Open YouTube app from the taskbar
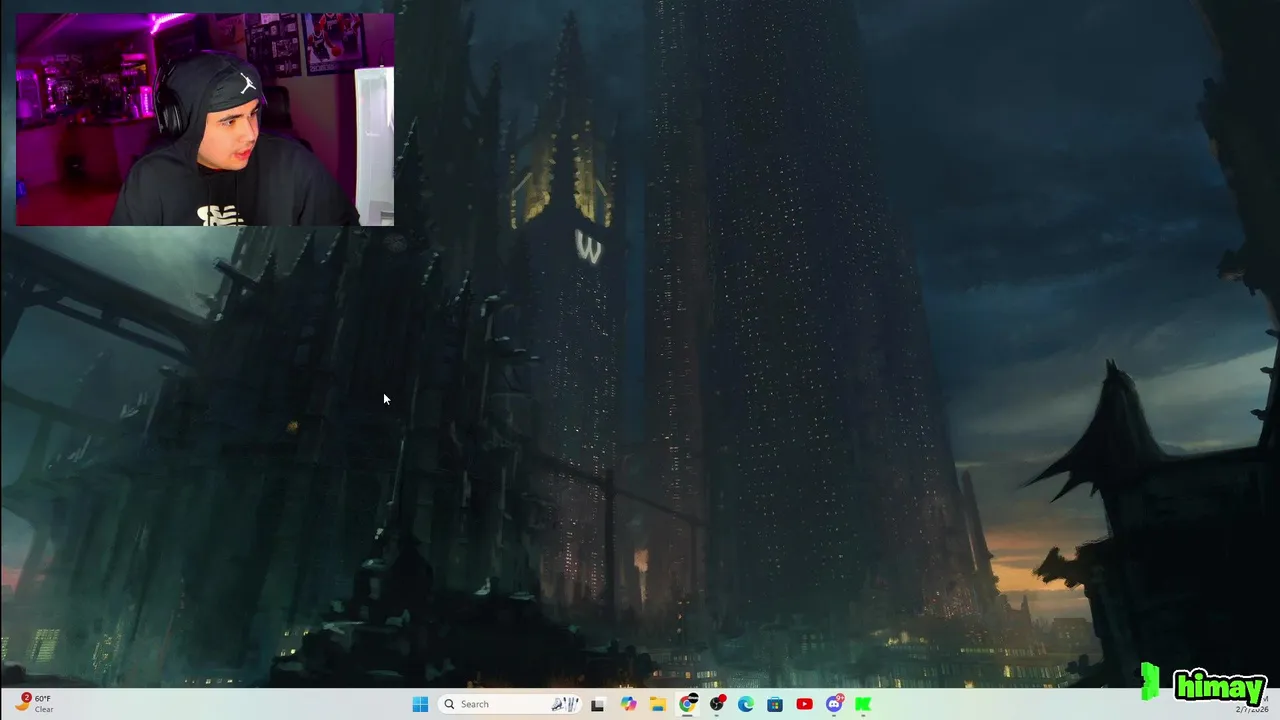 (805, 704)
